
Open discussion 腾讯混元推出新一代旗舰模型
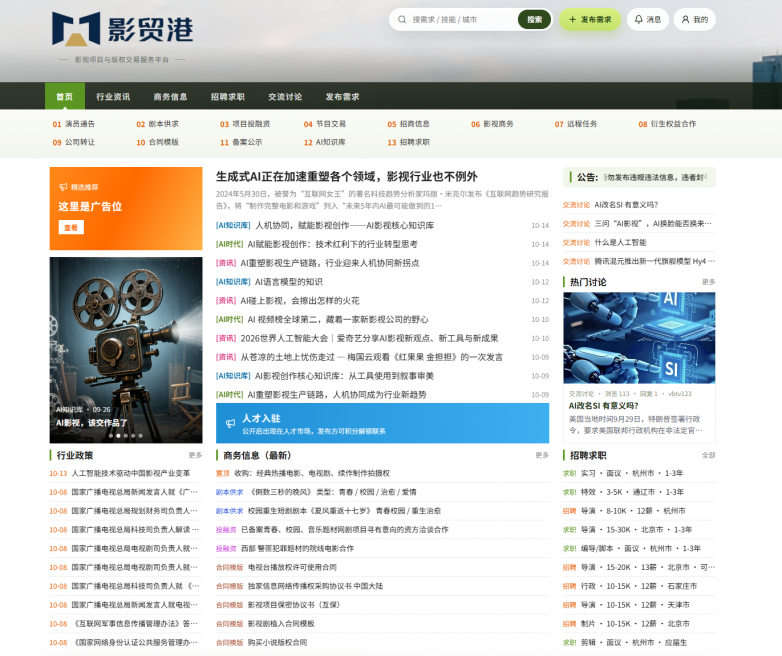click(x=654, y=261)
